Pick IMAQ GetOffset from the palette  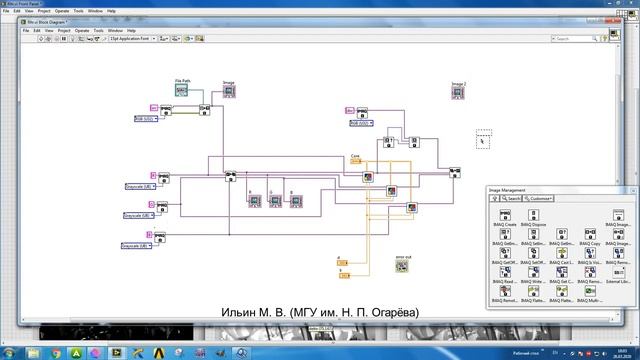pyautogui.click(x=505, y=253)
